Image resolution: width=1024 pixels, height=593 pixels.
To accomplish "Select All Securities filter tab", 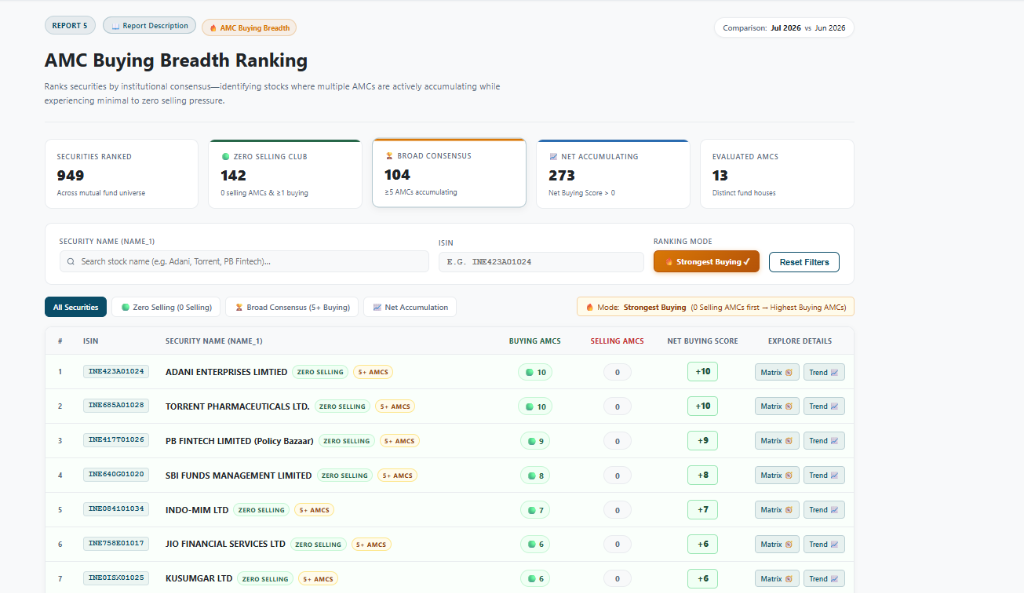I will pos(76,307).
